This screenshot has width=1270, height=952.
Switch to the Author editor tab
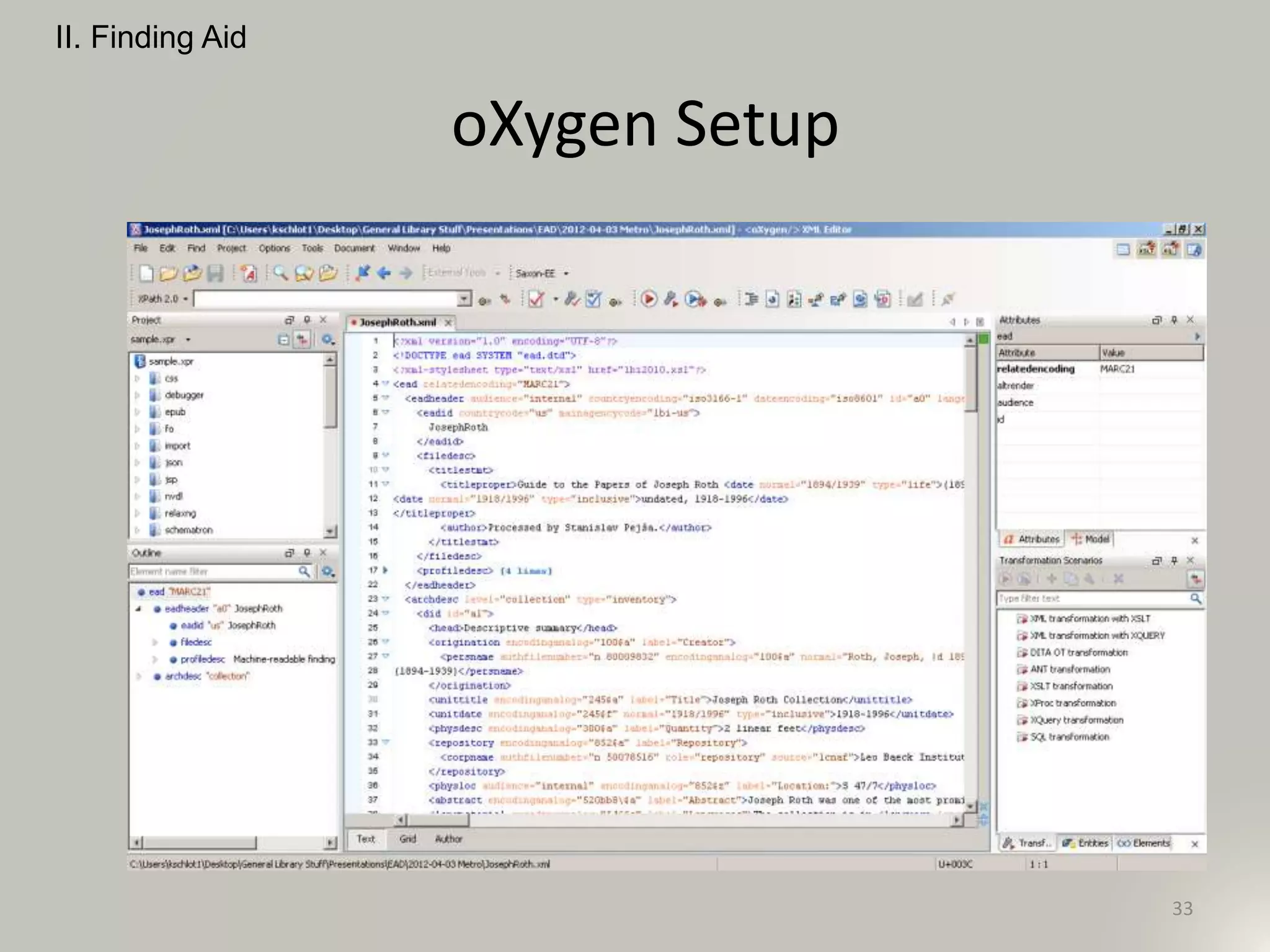[x=448, y=839]
